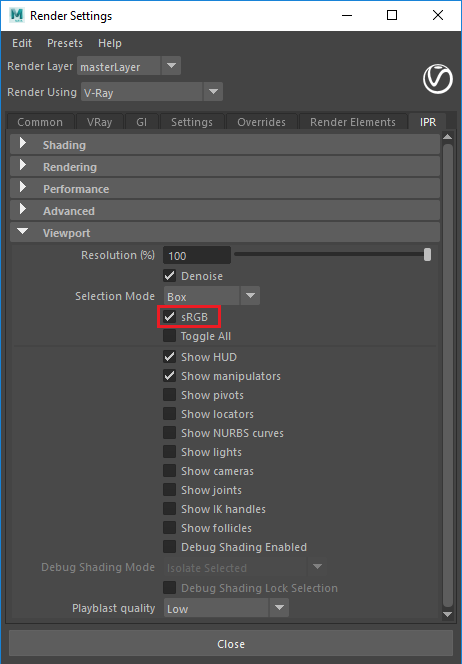Click the scrollbar up arrow
Image resolution: width=462 pixels, height=664 pixels.
[448, 136]
